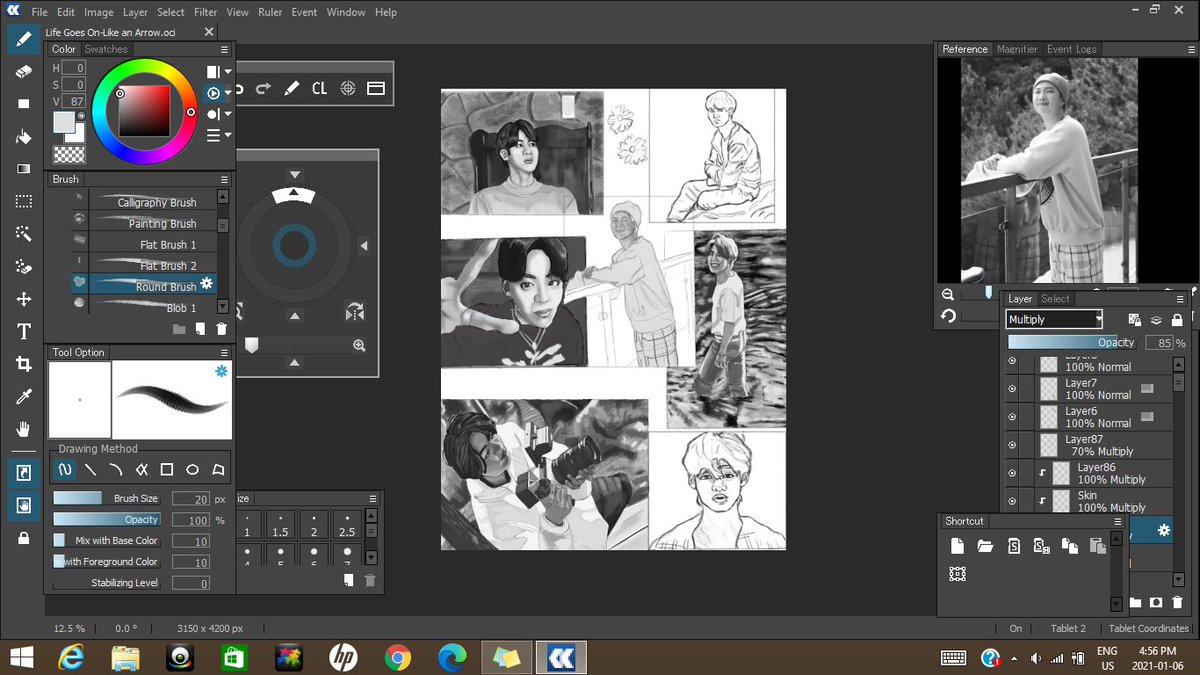Viewport: 1200px width, 675px height.
Task: Select the Magic Wand tool
Action: coord(23,234)
